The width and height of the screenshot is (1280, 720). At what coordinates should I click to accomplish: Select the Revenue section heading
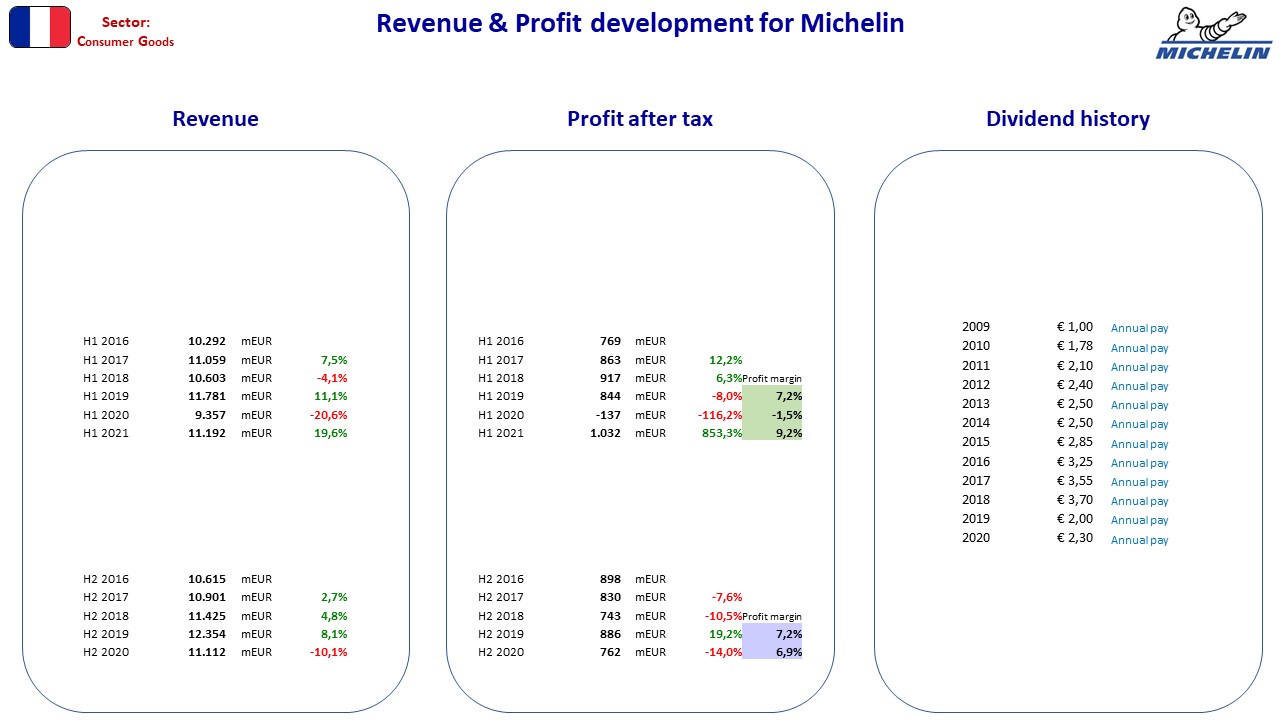click(215, 119)
